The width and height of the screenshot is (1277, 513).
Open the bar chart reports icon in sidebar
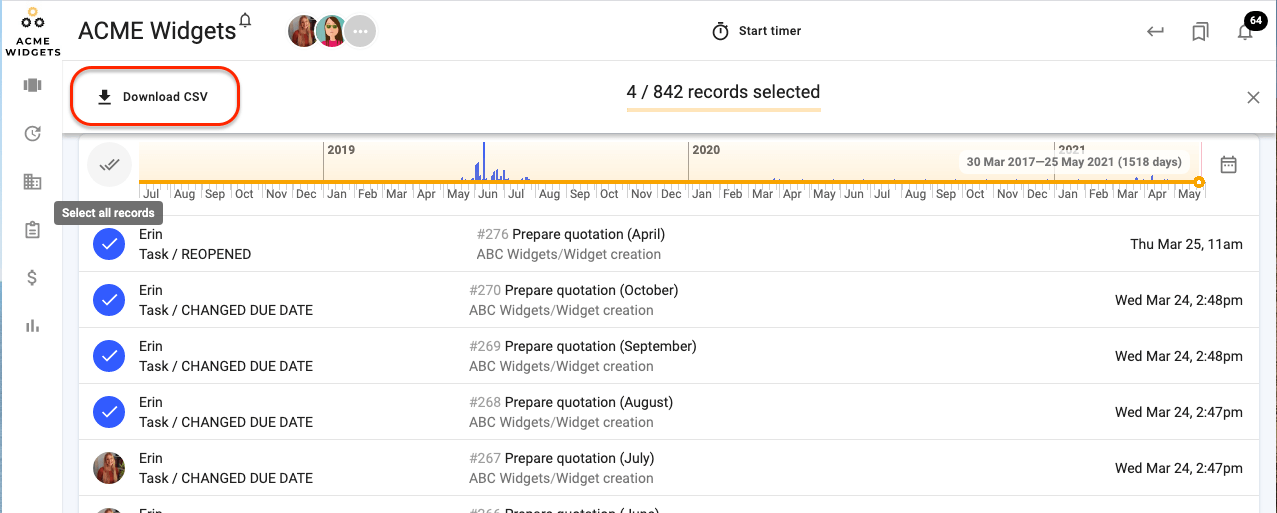pos(32,326)
